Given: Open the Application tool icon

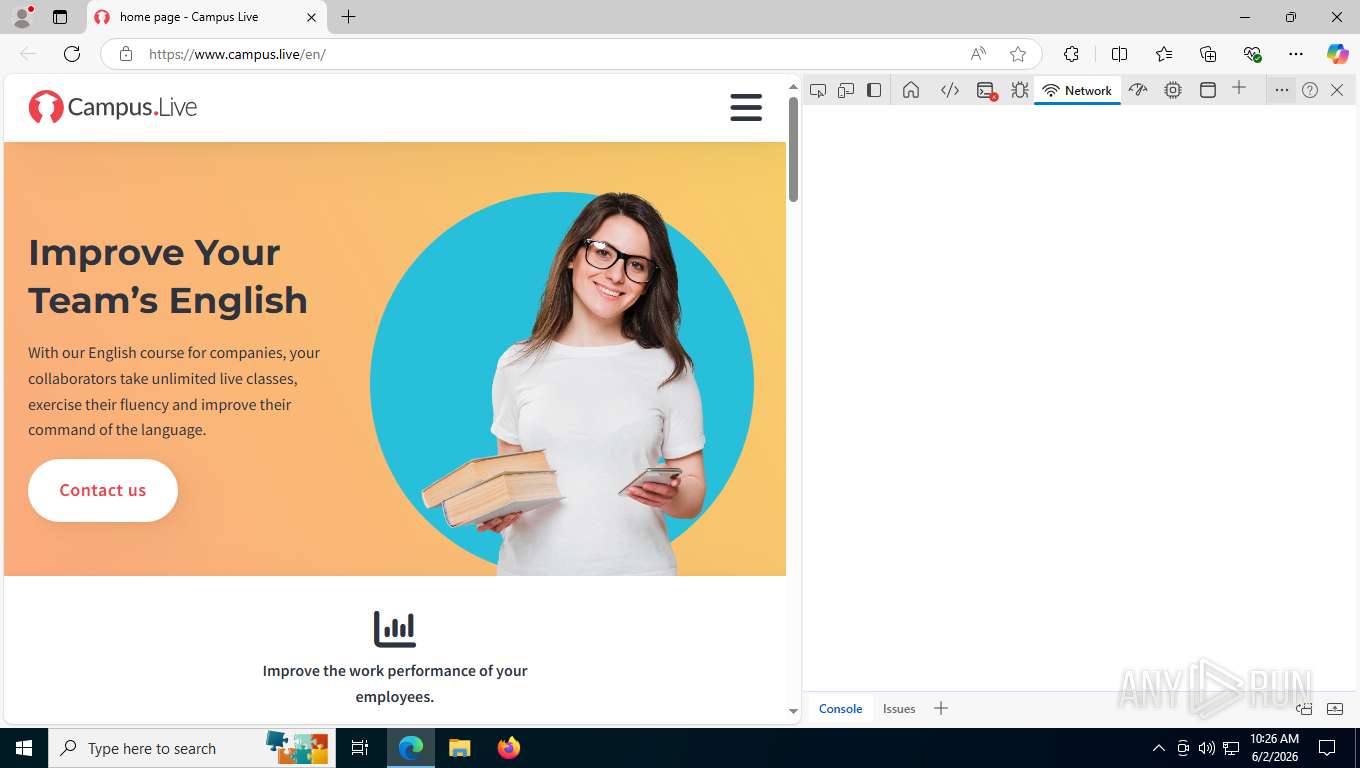Looking at the screenshot, I should [1208, 90].
